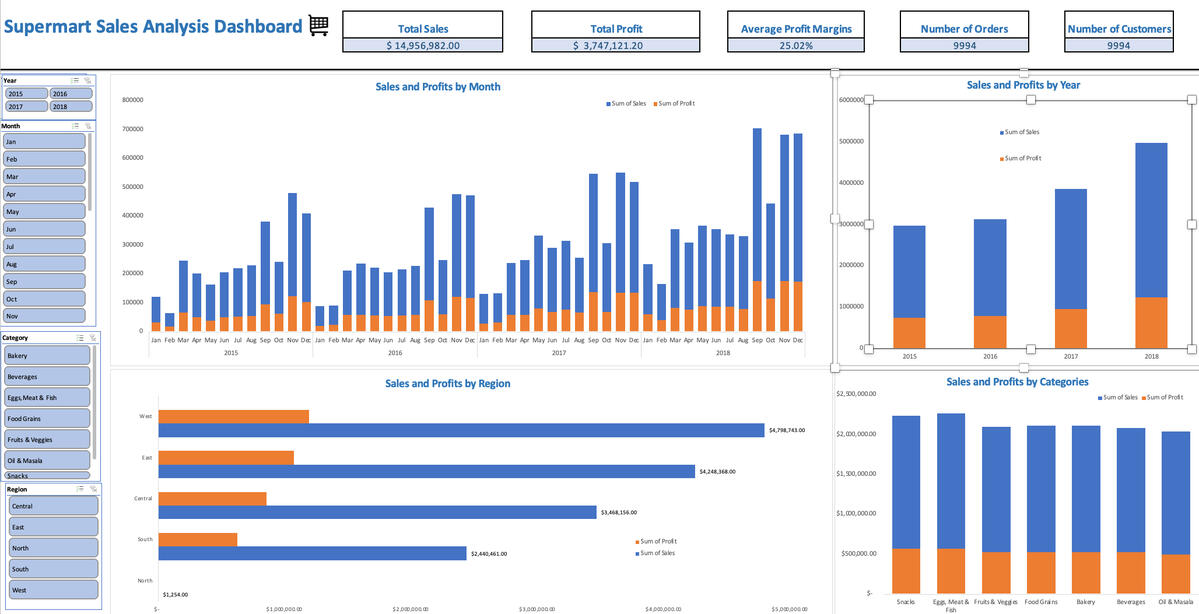Clear the Region slicer filter
1199x614 pixels.
[92, 489]
